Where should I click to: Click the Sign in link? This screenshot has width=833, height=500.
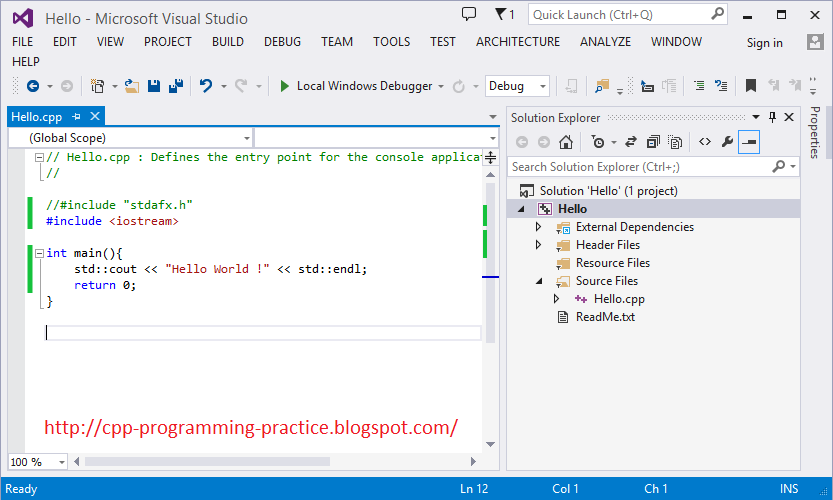click(764, 43)
